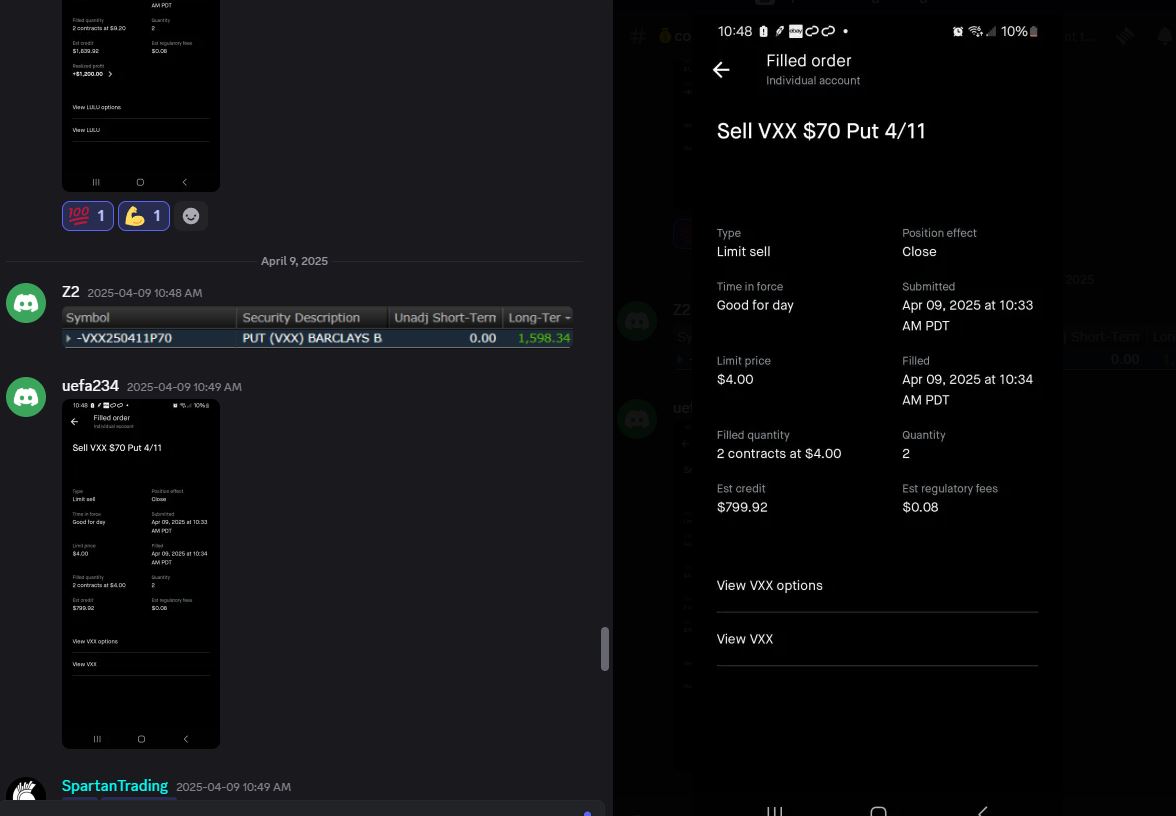Click the Symbol column header

click(149, 318)
